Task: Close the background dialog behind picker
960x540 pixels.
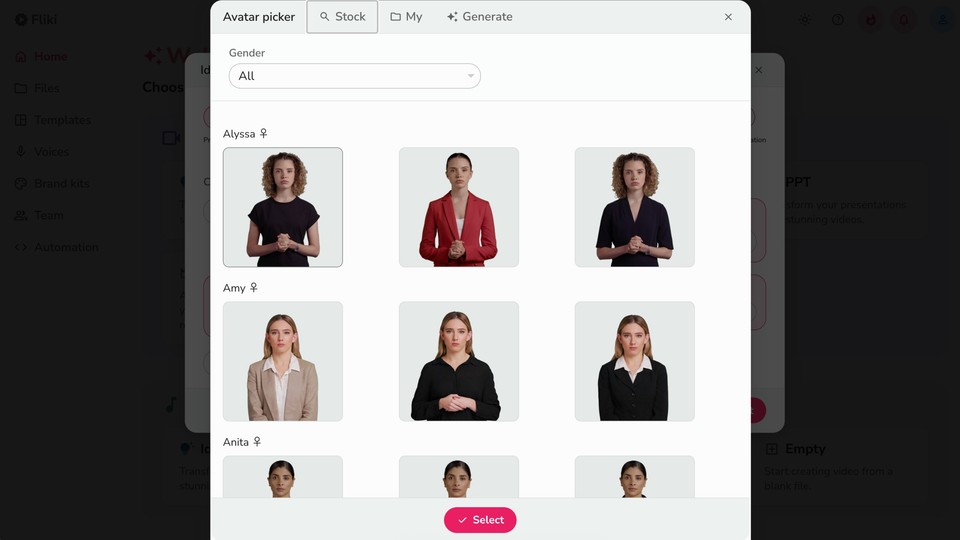Action: [759, 70]
